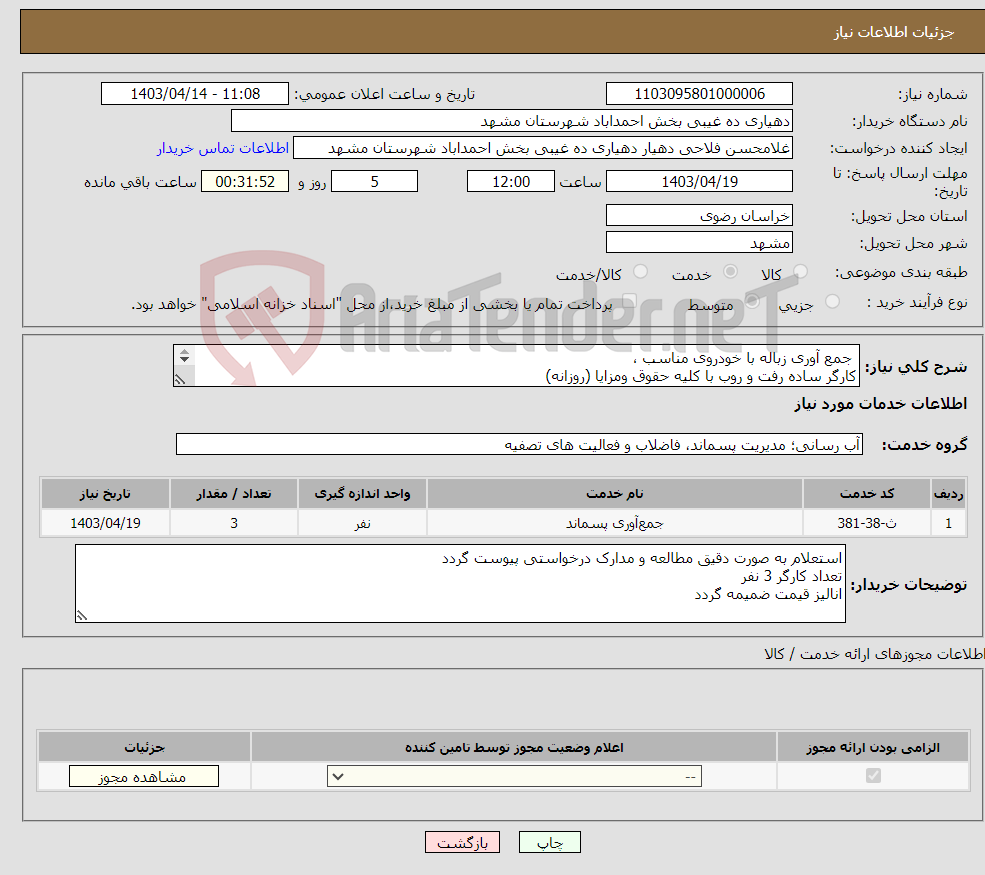
Task: Click the بازگشت back button
Action: [x=462, y=842]
